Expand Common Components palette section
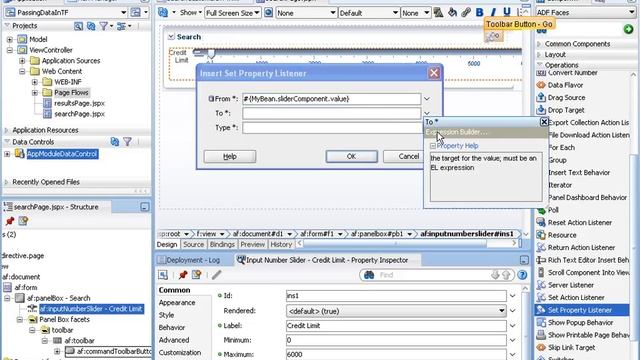The width and height of the screenshot is (640, 360). [539, 44]
